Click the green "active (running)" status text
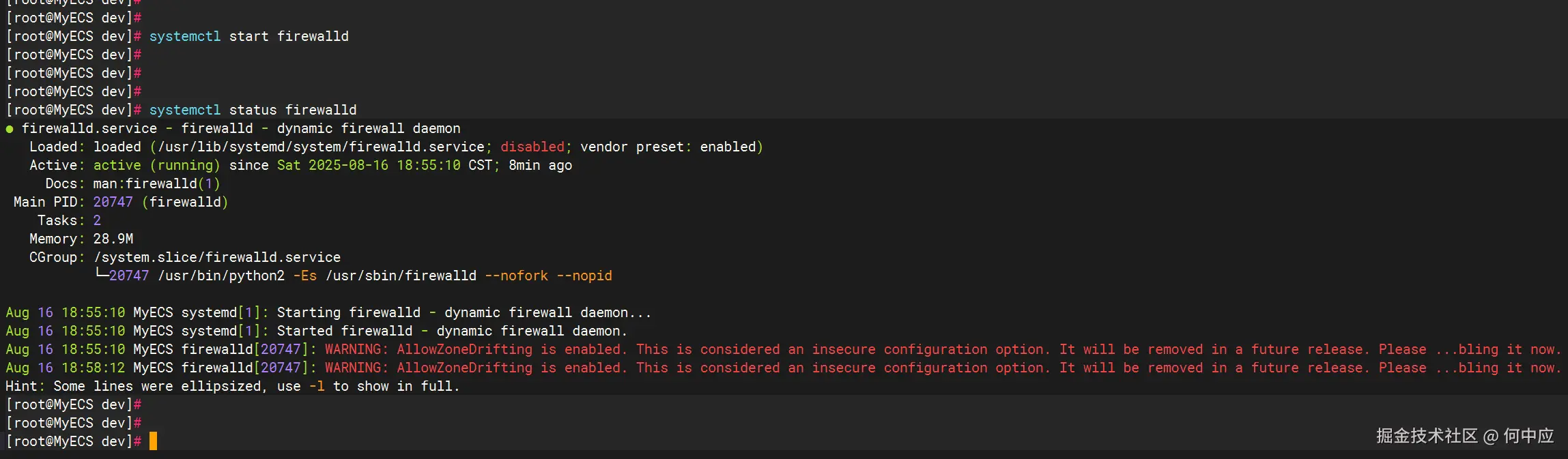 [156, 165]
